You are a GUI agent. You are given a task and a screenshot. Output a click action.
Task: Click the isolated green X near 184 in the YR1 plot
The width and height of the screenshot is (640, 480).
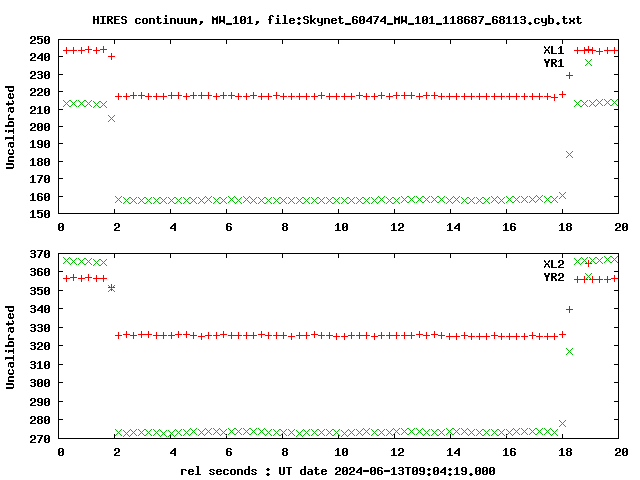click(569, 154)
